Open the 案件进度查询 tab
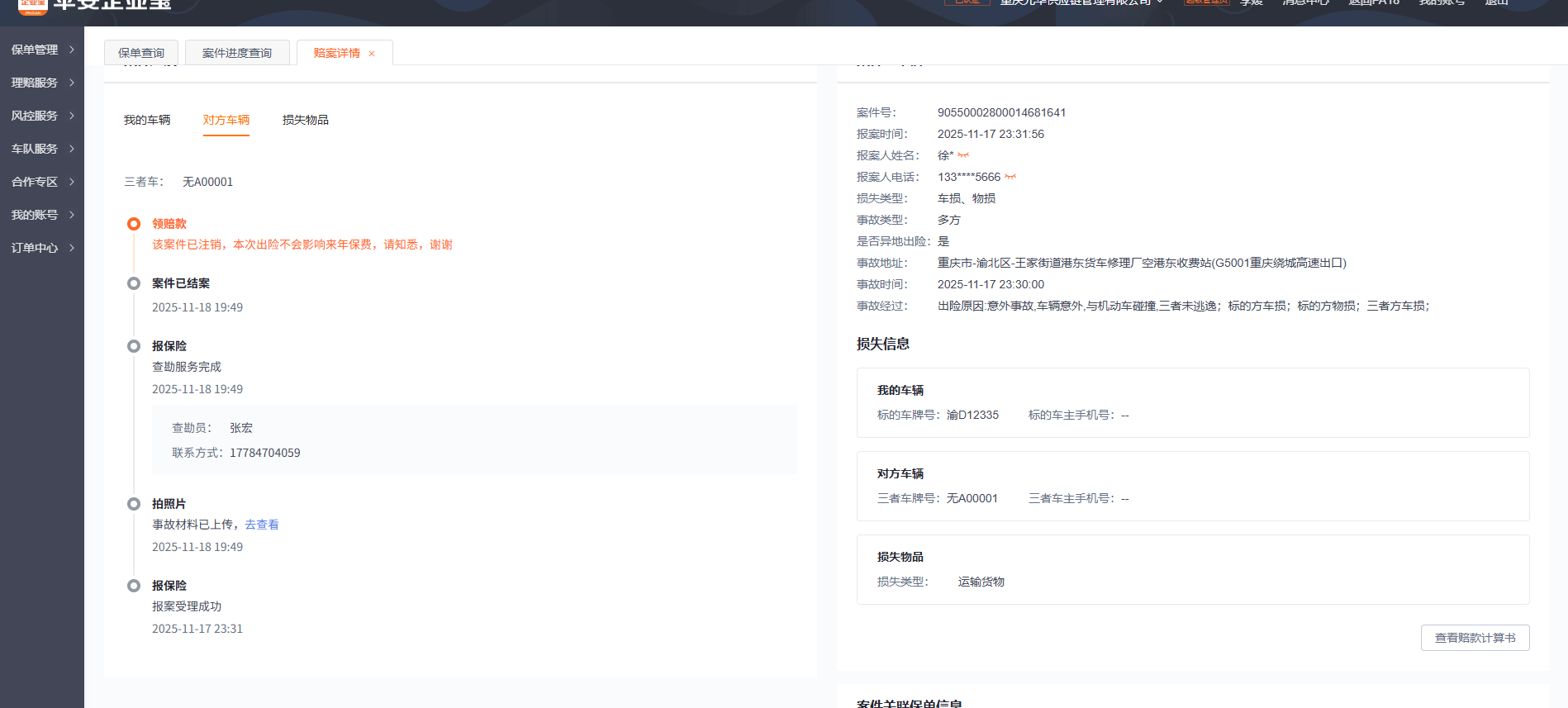The width and height of the screenshot is (1568, 708). pos(237,53)
